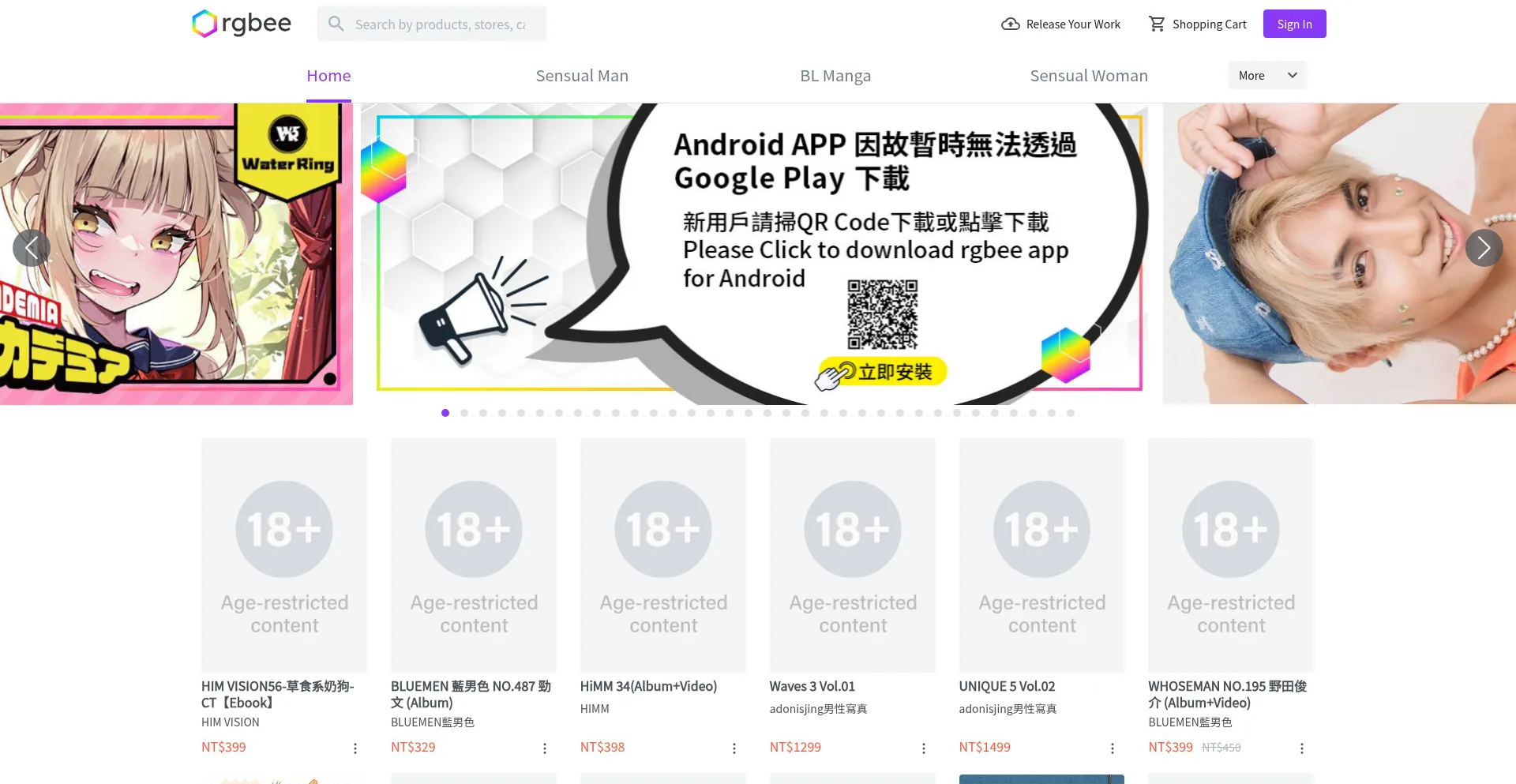Open options menu for BLUEMEN NO.487 product

(545, 748)
